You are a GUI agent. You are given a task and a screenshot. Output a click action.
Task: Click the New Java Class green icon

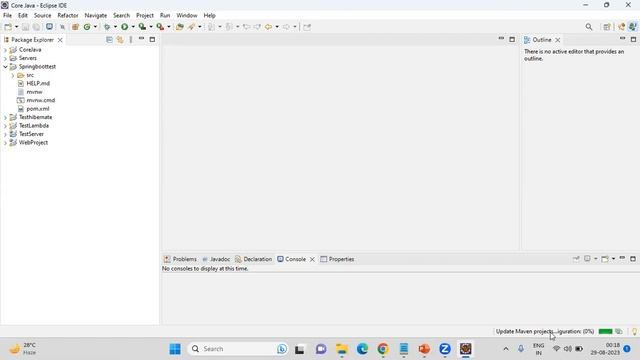(x=87, y=27)
